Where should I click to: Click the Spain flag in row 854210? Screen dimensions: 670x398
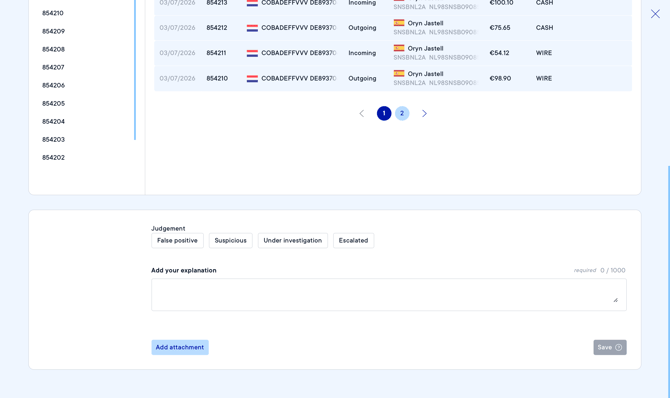pos(399,74)
